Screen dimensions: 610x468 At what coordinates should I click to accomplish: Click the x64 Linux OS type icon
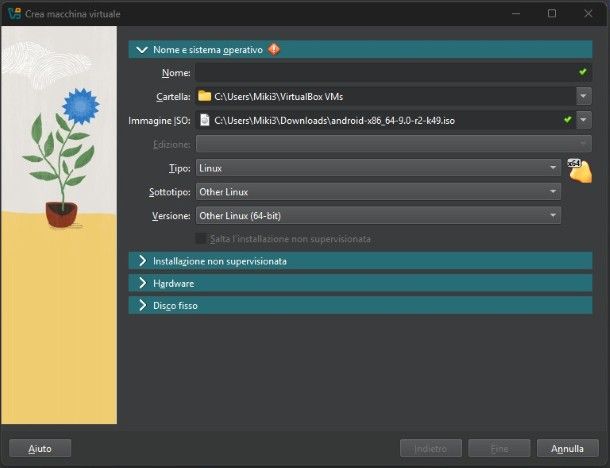pos(580,170)
